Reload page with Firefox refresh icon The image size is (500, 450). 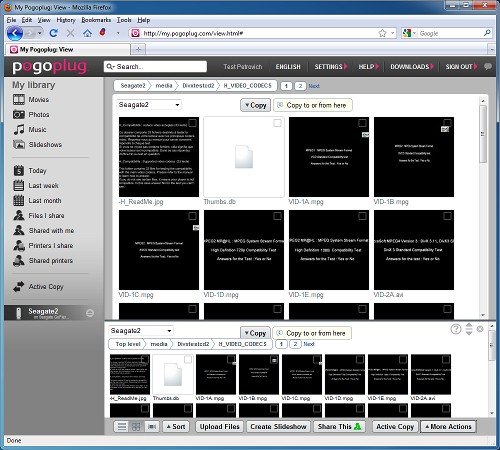pyautogui.click(x=53, y=33)
